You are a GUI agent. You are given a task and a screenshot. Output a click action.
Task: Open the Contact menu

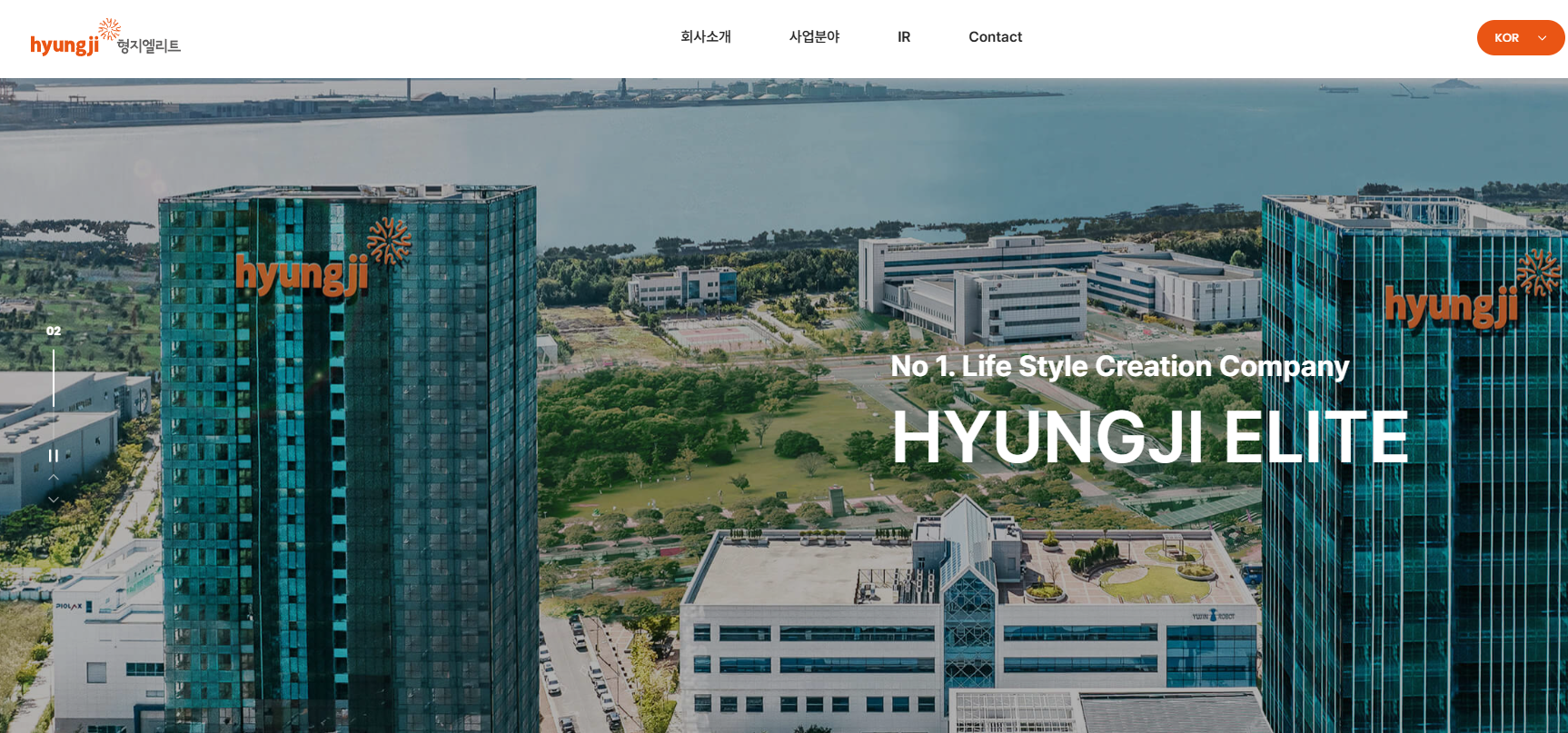tap(995, 37)
